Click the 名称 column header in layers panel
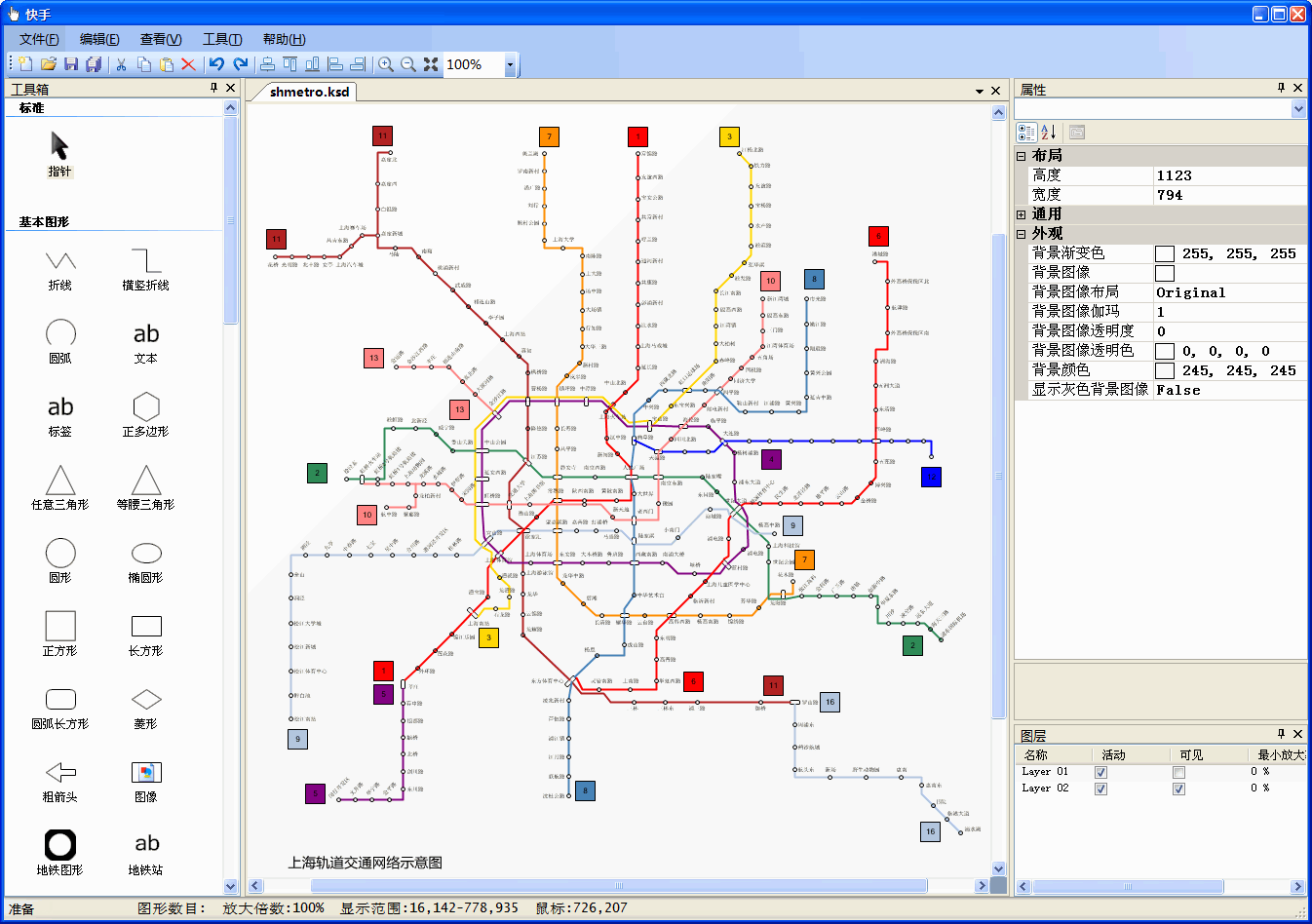Screen dimensions: 1312x924 (1035, 754)
